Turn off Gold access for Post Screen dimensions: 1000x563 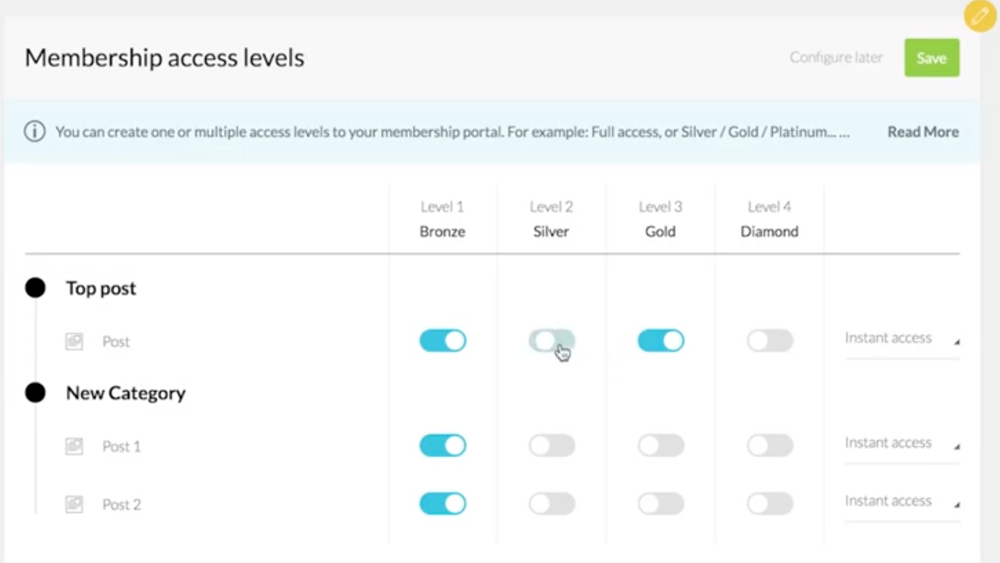pos(661,341)
